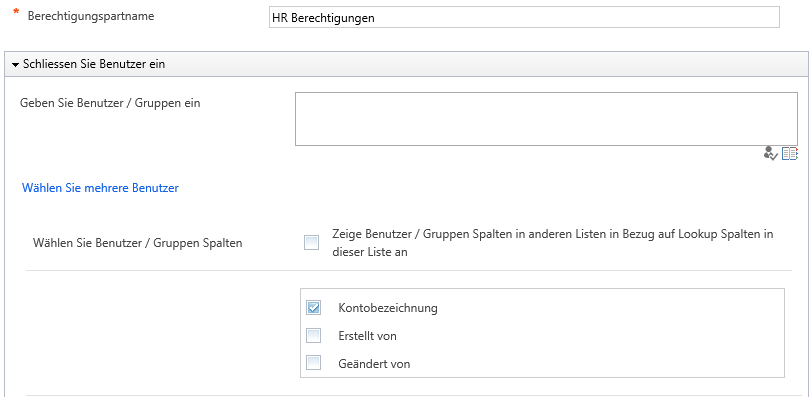Viewport: 810px width, 397px height.
Task: Uncheck the Kontobezeichnung checkbox
Action: pyautogui.click(x=314, y=308)
